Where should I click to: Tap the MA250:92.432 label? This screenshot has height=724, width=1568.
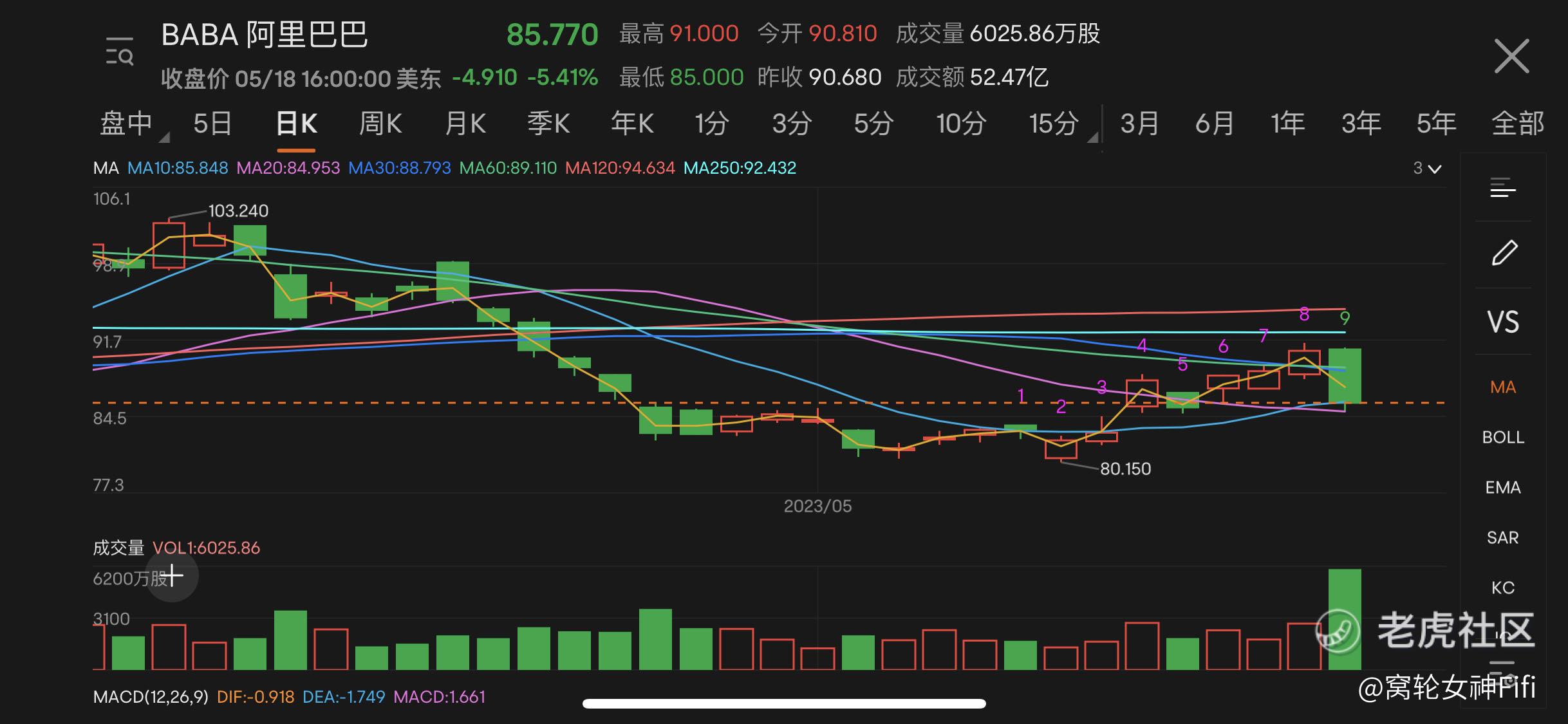coord(740,168)
